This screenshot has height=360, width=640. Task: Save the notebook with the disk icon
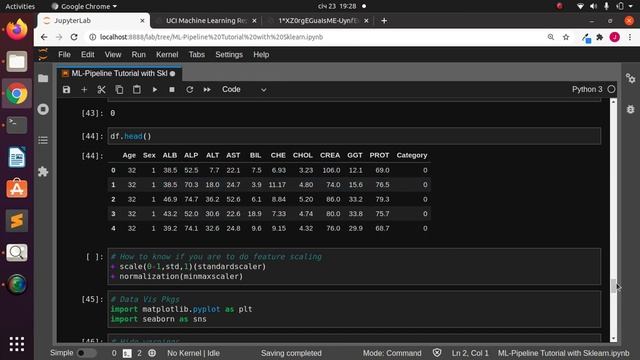pyautogui.click(x=67, y=89)
